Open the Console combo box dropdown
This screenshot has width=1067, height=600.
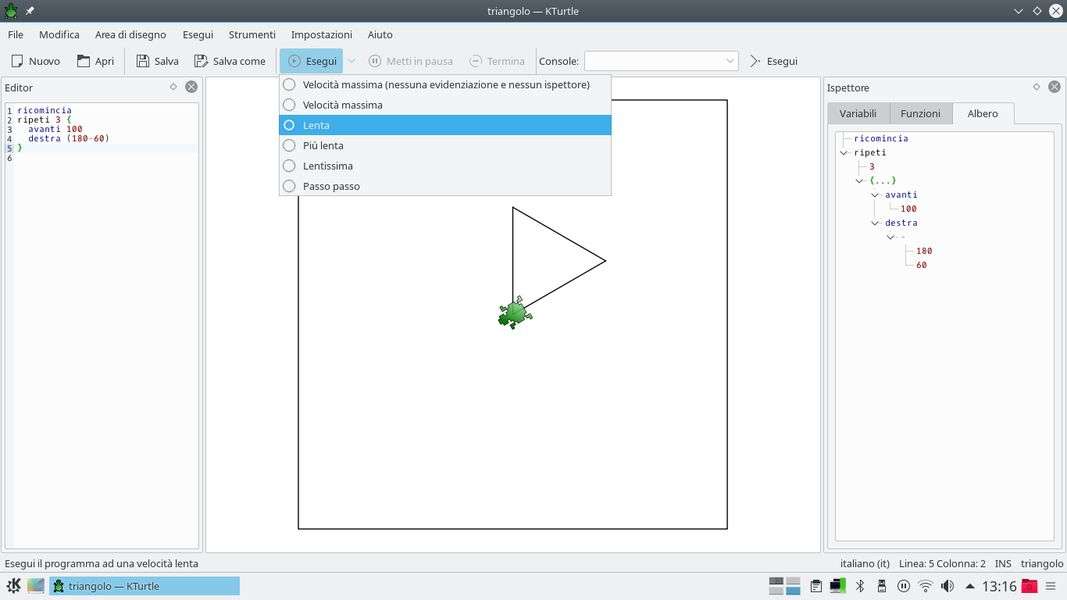[x=729, y=61]
